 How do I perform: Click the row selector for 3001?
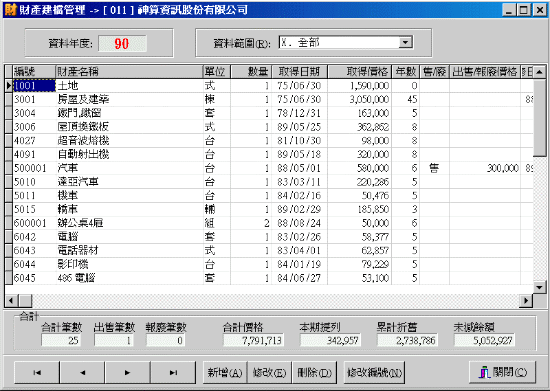(x=9, y=99)
